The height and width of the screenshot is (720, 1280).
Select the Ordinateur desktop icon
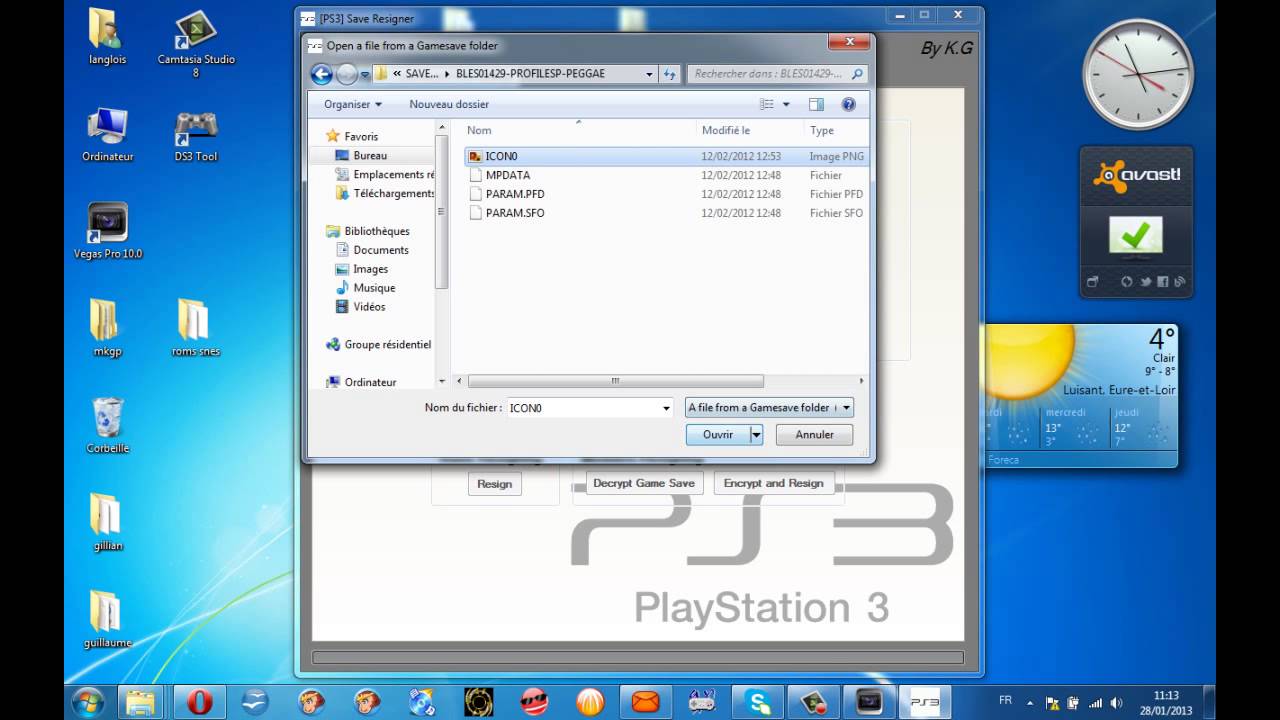tap(108, 135)
